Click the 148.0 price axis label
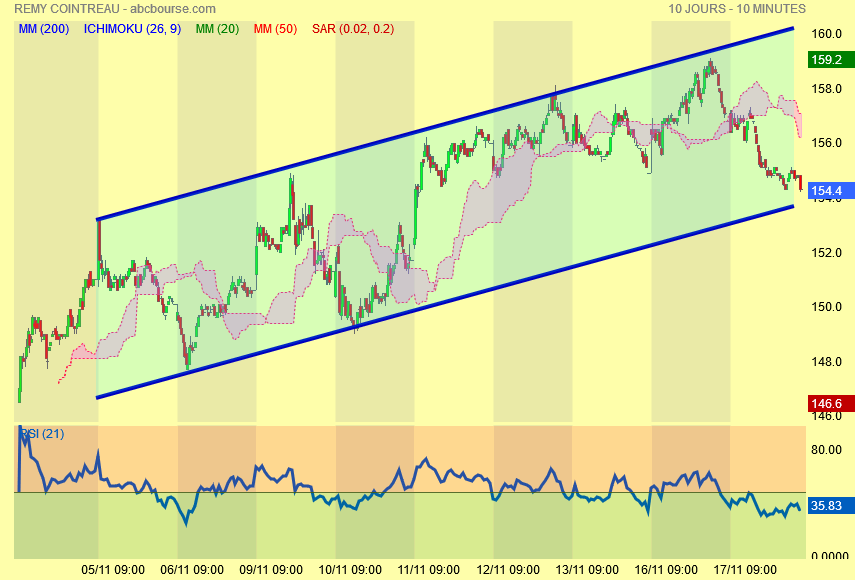 pyautogui.click(x=827, y=361)
